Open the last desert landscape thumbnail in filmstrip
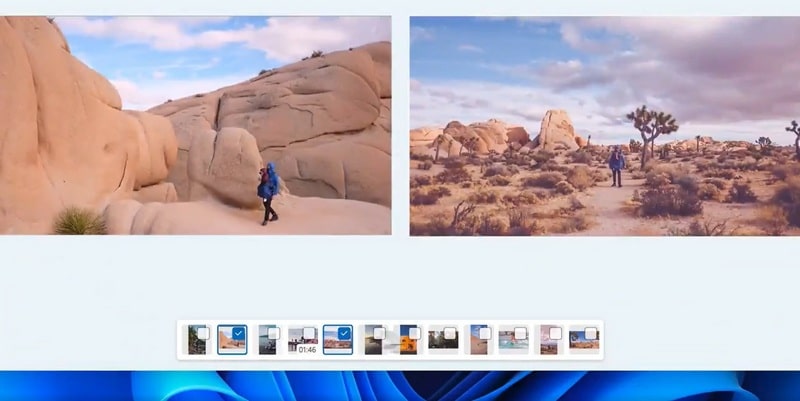Screen dimensions: 800x401 click(x=583, y=342)
